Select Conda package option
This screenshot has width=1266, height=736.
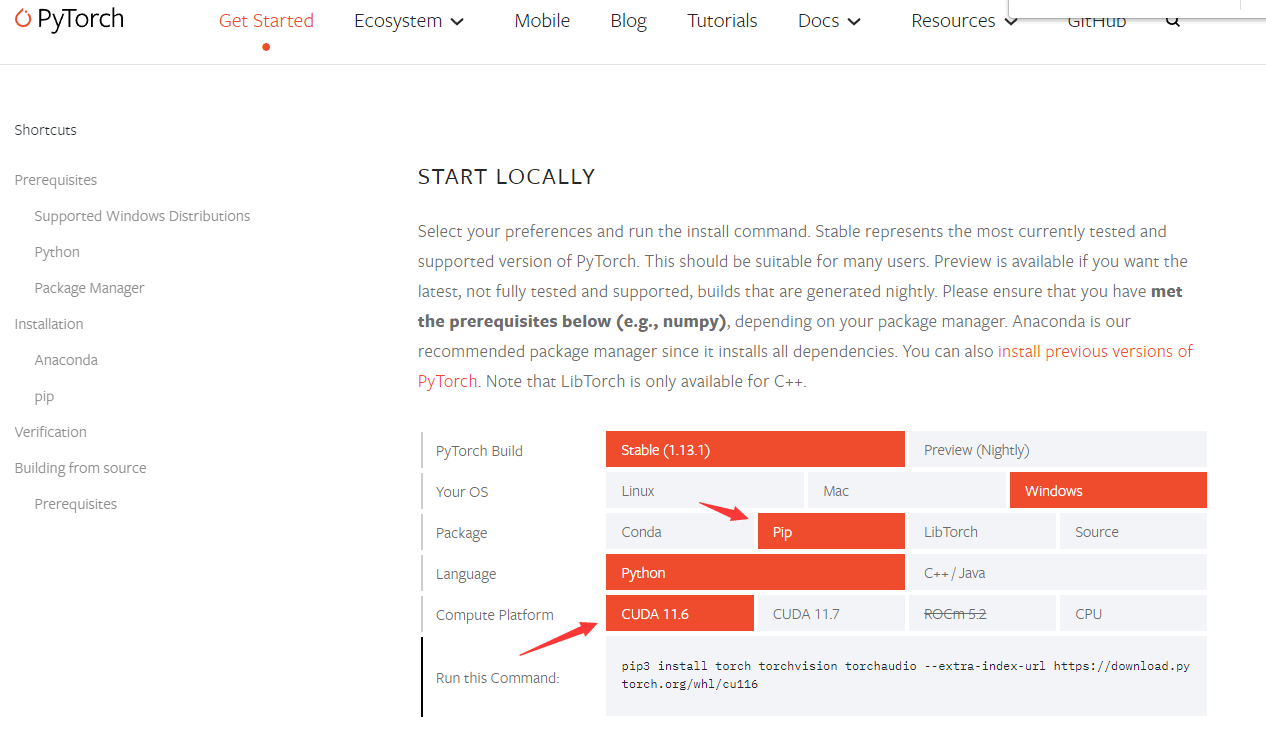[679, 532]
